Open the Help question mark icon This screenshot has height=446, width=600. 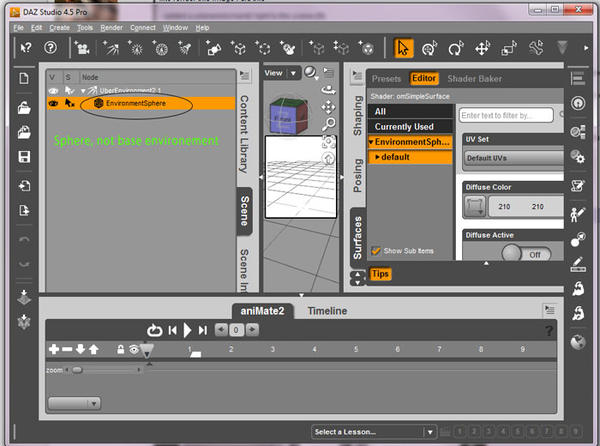pyautogui.click(x=51, y=48)
